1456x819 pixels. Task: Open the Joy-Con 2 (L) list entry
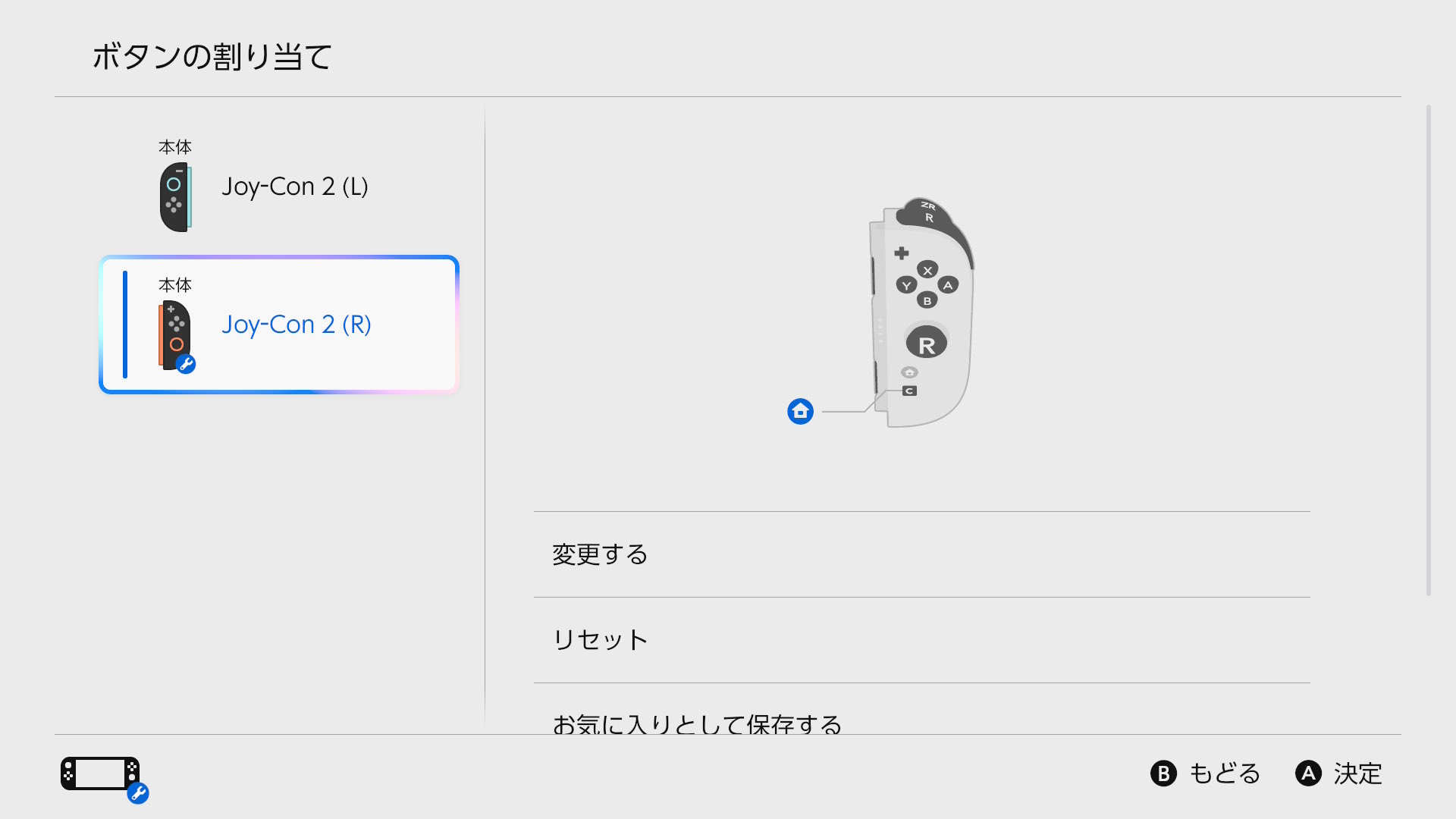tap(294, 187)
